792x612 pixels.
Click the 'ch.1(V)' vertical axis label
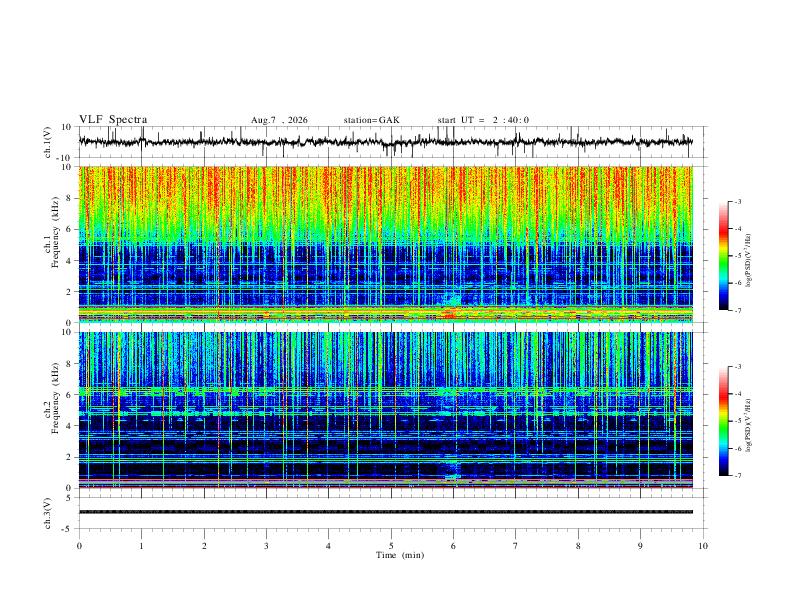(x=48, y=142)
